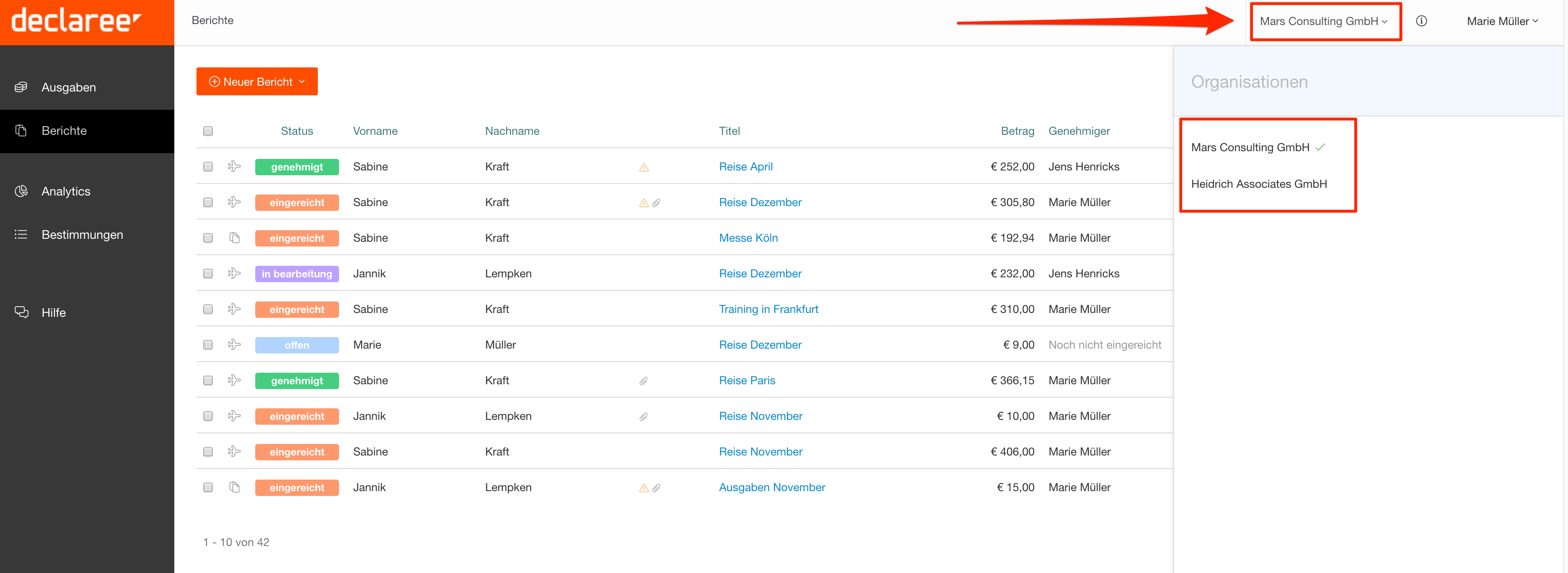Viewport: 1568px width, 573px height.
Task: Click the airplane icon in Reise April row
Action: coord(235,166)
